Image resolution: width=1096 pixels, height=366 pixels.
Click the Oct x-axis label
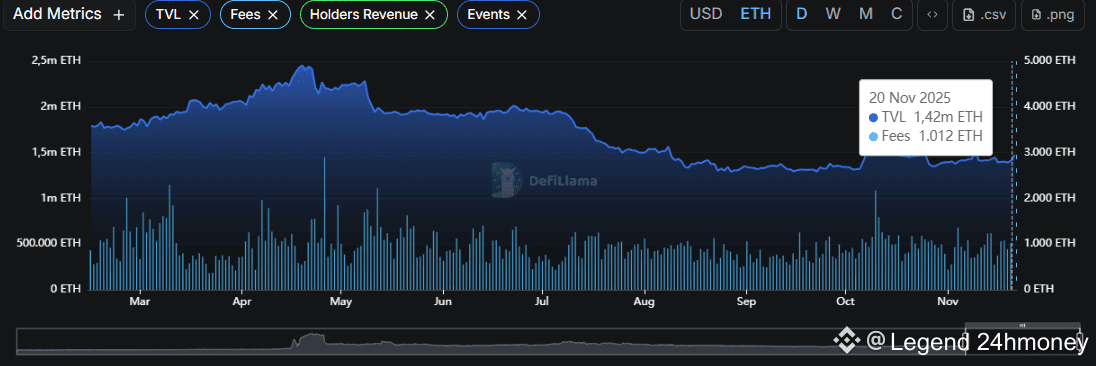click(x=846, y=302)
